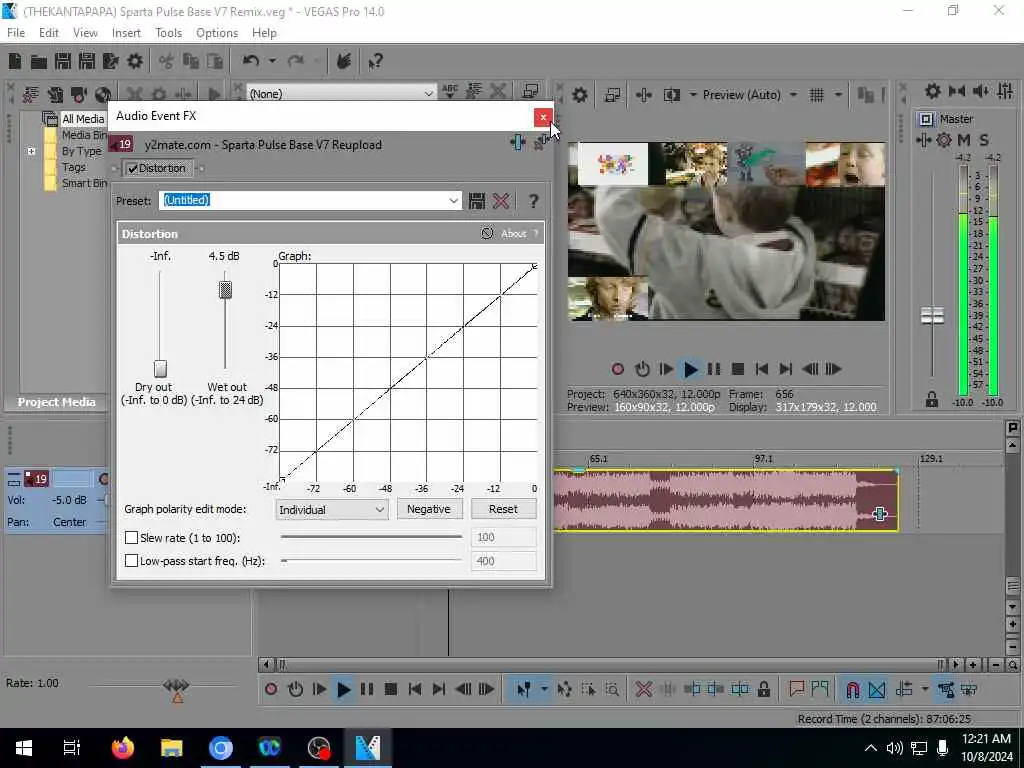Open the File menu
1024x768 pixels.
[x=16, y=33]
